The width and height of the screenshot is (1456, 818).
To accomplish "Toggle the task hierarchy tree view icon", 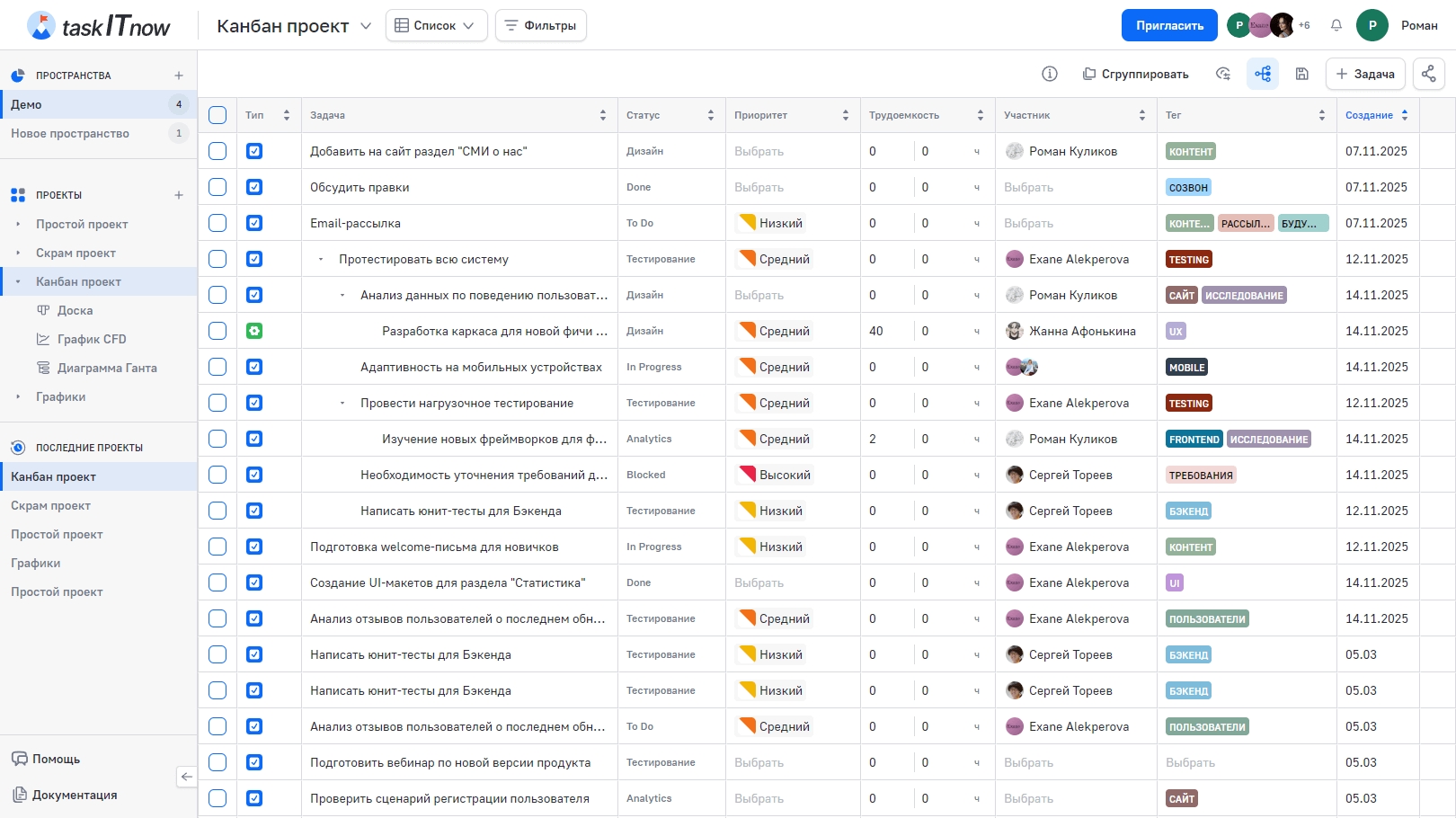I will (1263, 74).
